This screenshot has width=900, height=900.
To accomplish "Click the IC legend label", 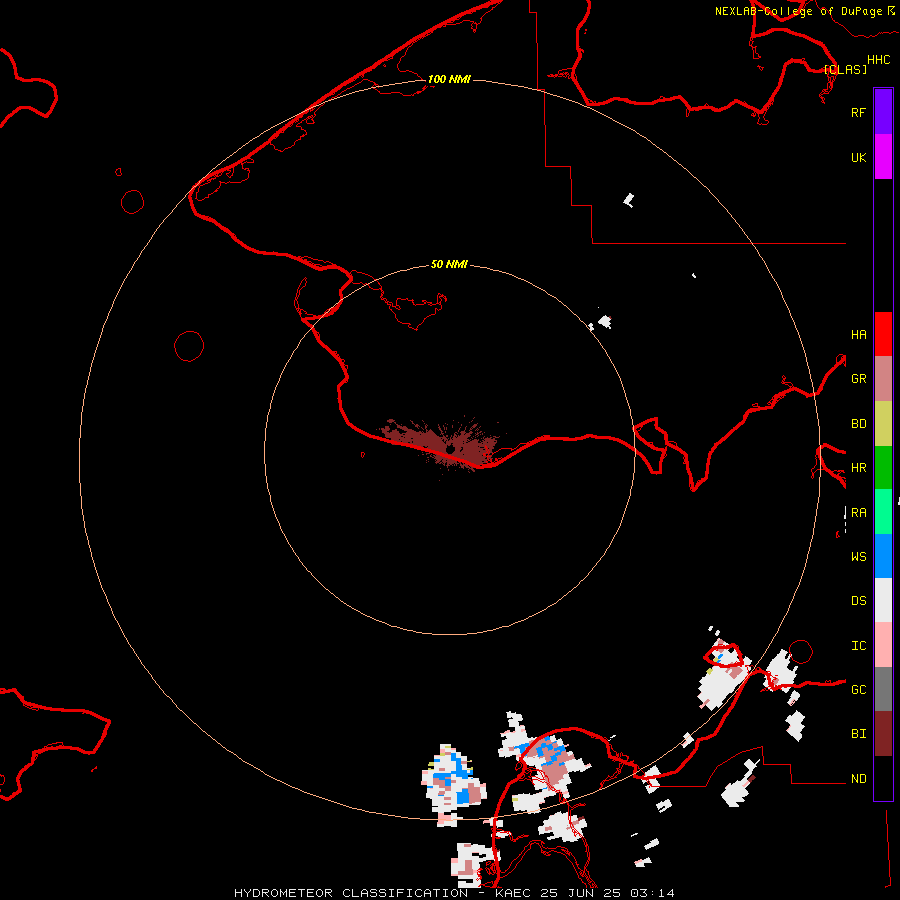I will 858,645.
